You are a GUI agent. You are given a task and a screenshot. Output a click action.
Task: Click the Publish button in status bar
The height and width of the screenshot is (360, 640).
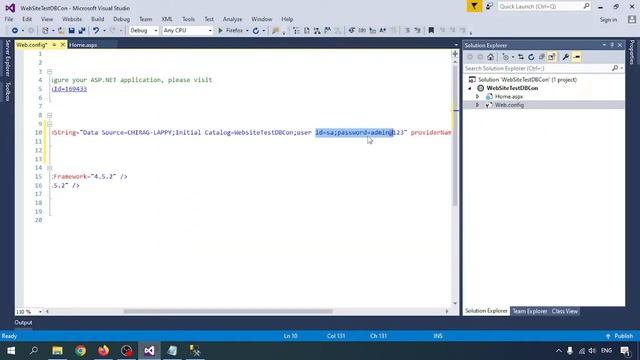tap(620, 336)
